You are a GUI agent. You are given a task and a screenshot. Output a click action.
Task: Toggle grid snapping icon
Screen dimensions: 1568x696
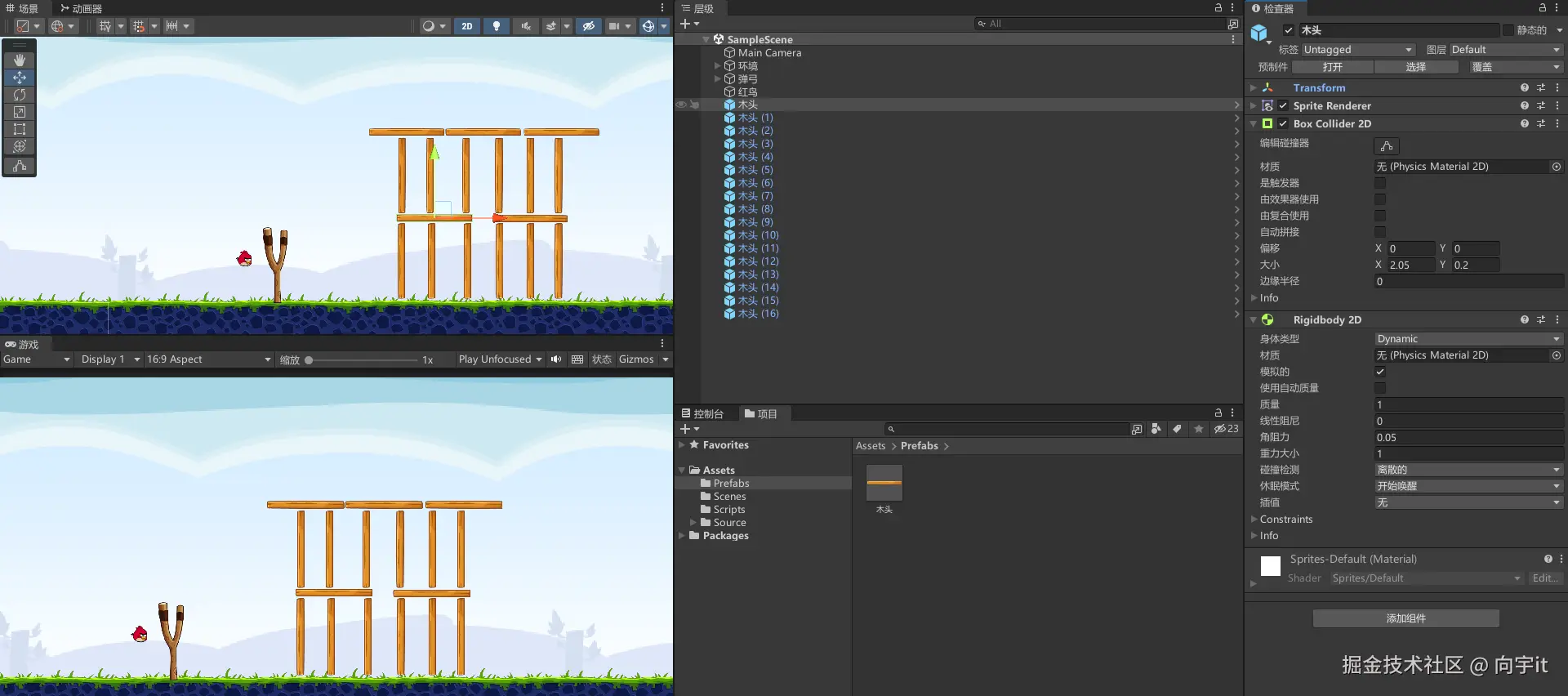(139, 26)
